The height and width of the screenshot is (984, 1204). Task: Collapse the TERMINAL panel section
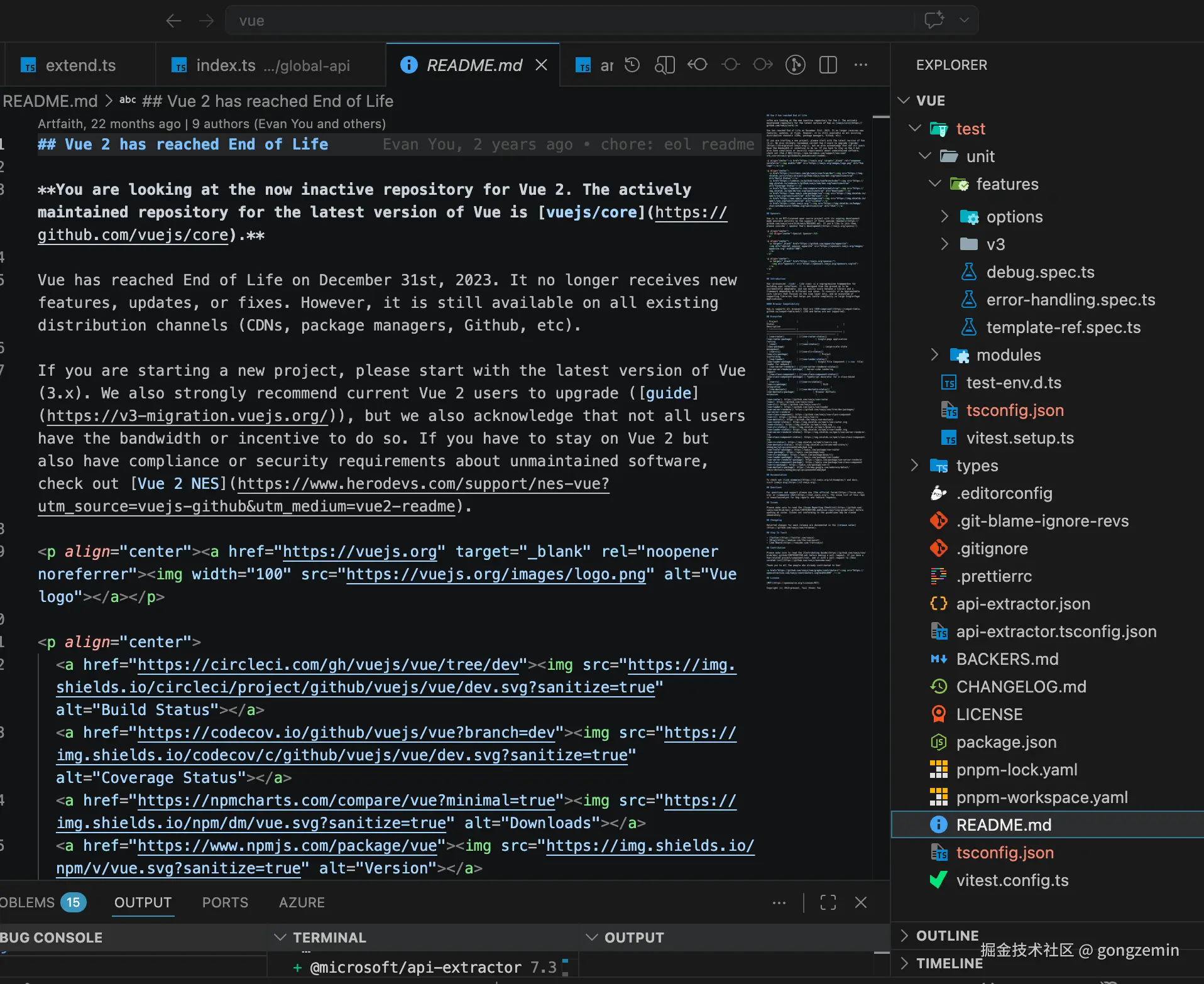tap(280, 938)
